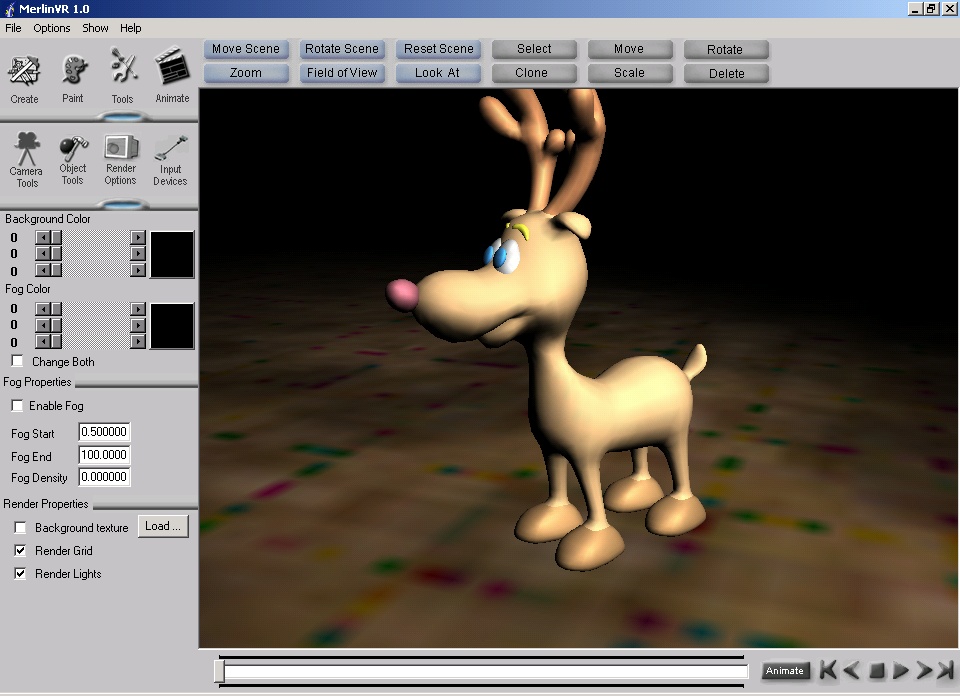
Task: Activate the Select button
Action: [x=534, y=49]
